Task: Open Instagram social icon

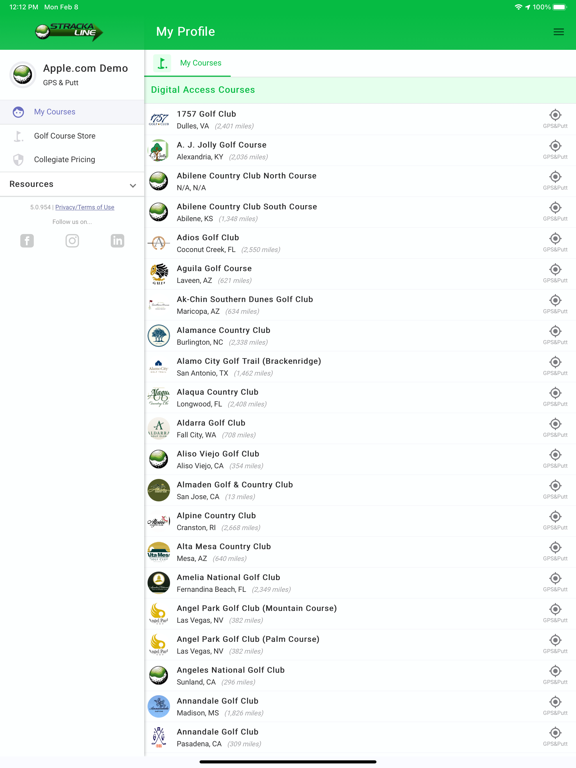Action: pos(72,240)
